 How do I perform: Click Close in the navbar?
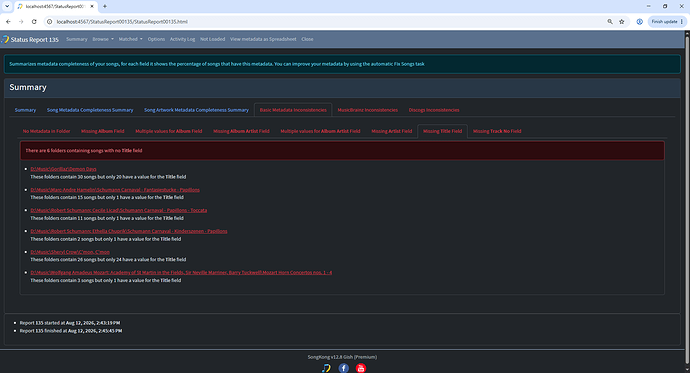pos(307,39)
